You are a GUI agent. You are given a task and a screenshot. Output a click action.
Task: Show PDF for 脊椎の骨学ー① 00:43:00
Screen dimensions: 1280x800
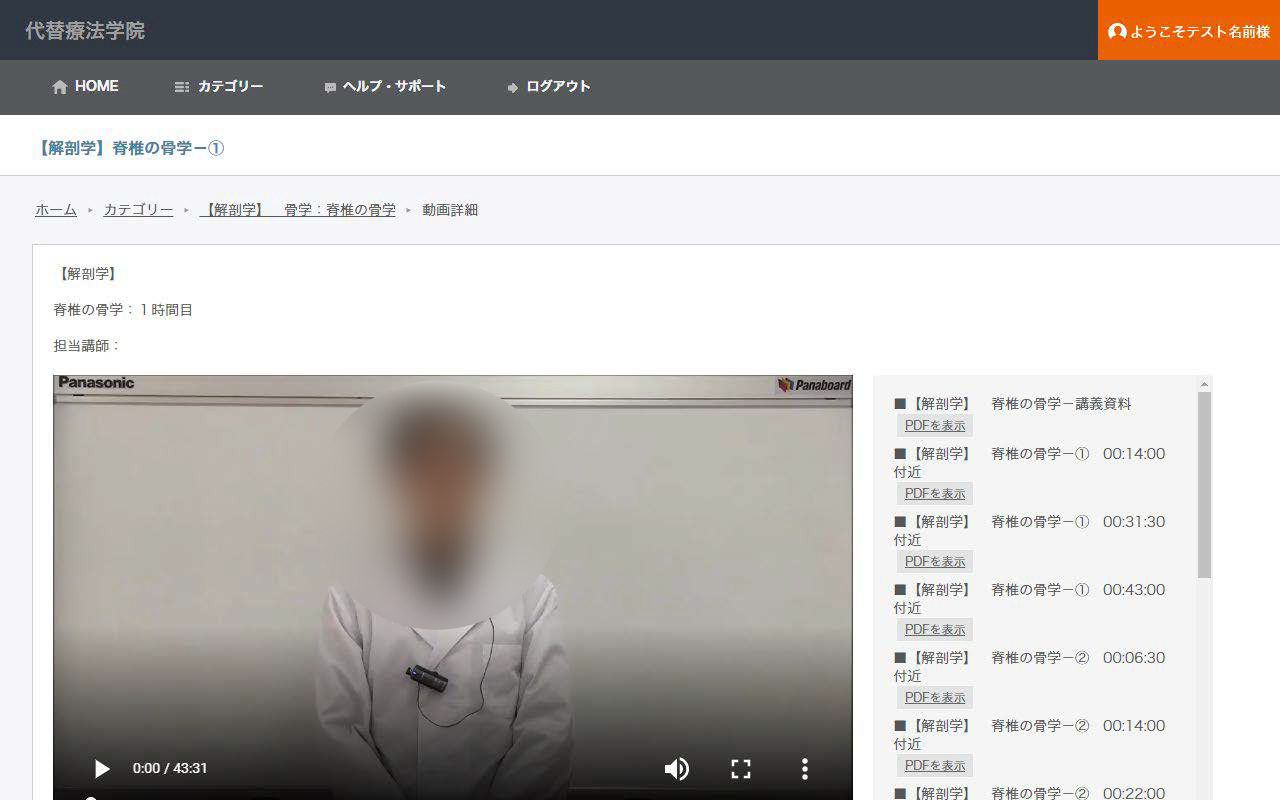coord(935,629)
